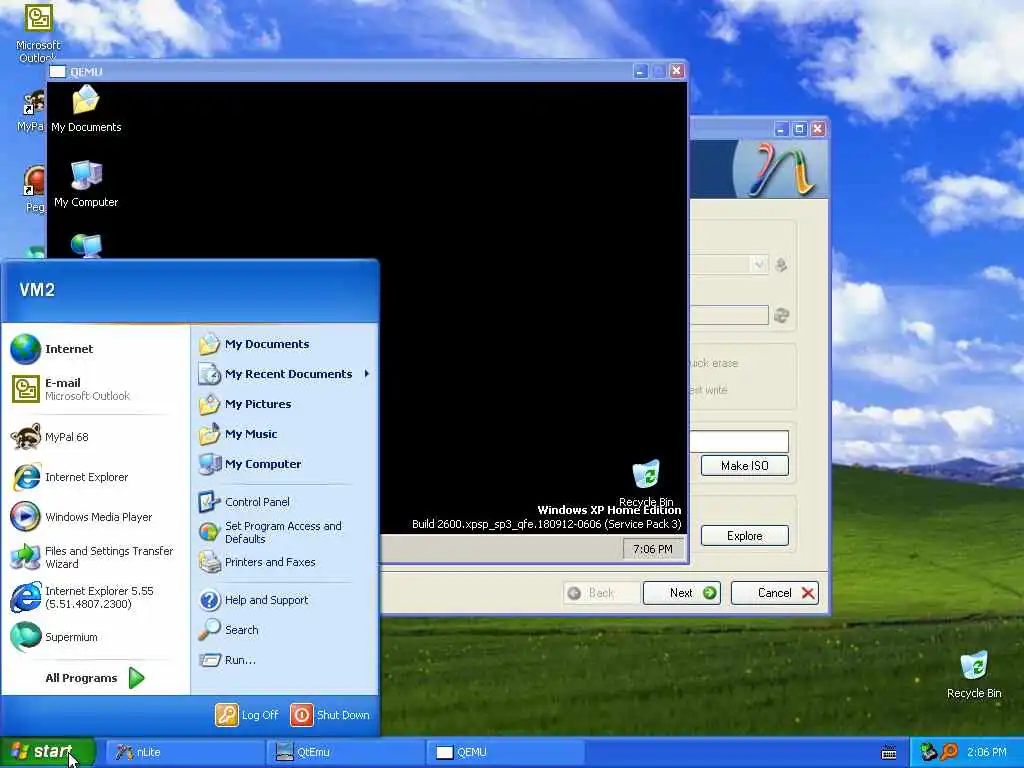This screenshot has width=1024, height=768.
Task: Expand My Recent Documents submenu
Action: click(x=284, y=374)
